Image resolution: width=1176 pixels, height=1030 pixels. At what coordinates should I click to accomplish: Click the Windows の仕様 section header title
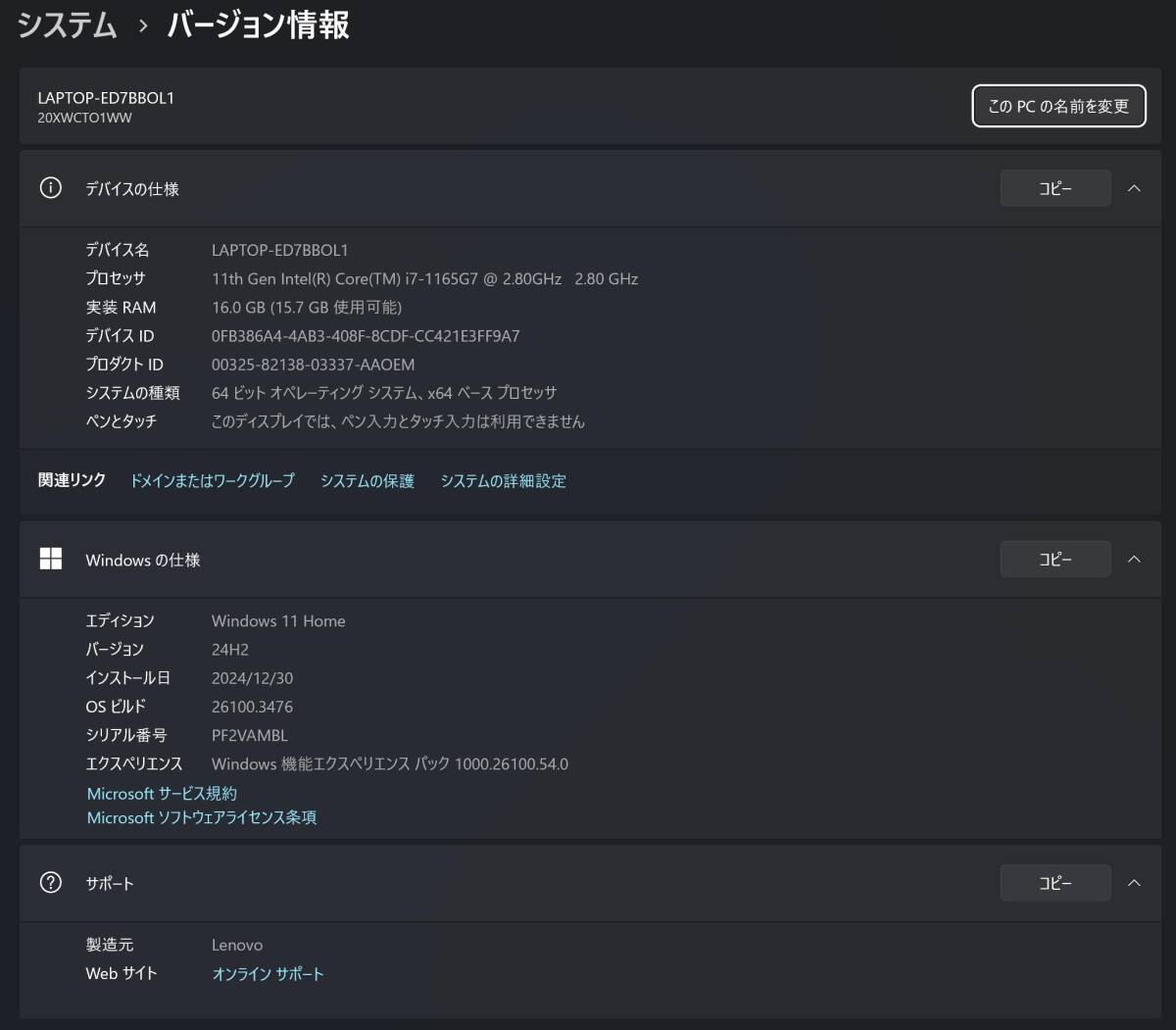coord(143,560)
